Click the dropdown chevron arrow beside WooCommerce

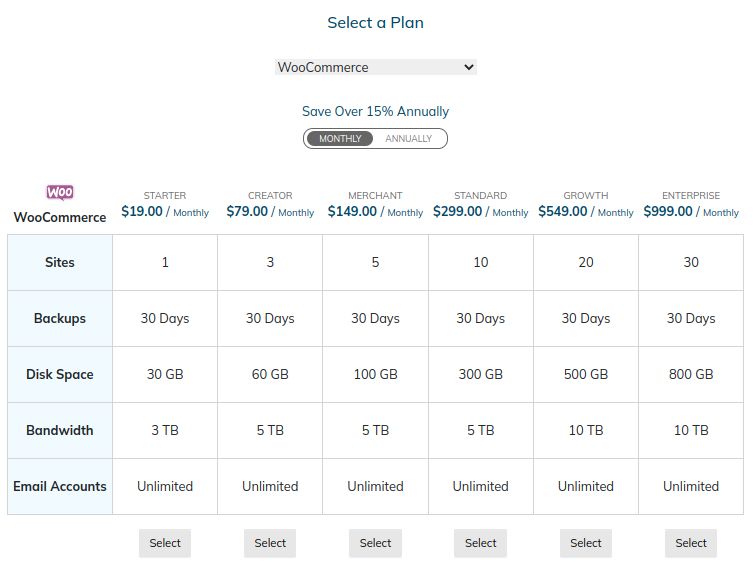tap(469, 67)
